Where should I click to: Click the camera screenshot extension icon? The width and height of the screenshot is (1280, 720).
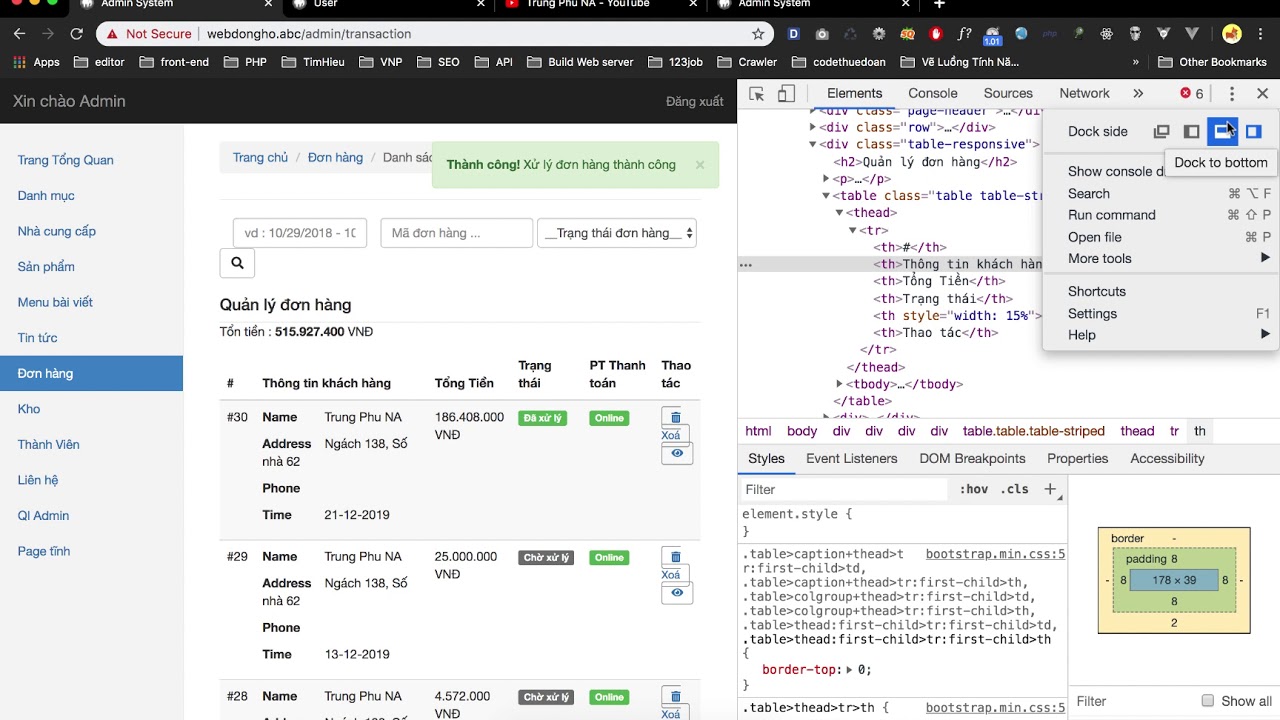(822, 34)
